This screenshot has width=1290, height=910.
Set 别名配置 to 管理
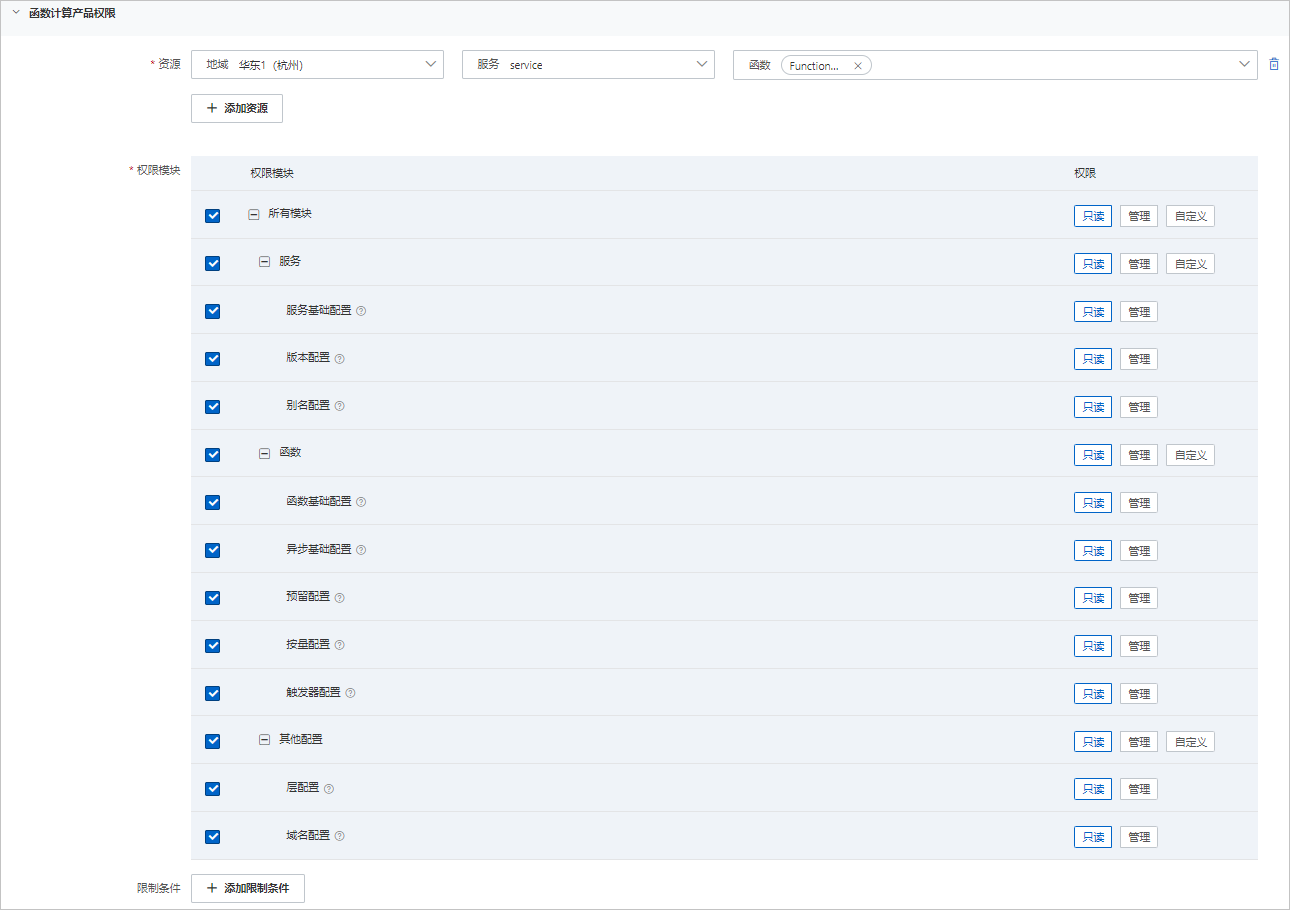pyautogui.click(x=1139, y=407)
